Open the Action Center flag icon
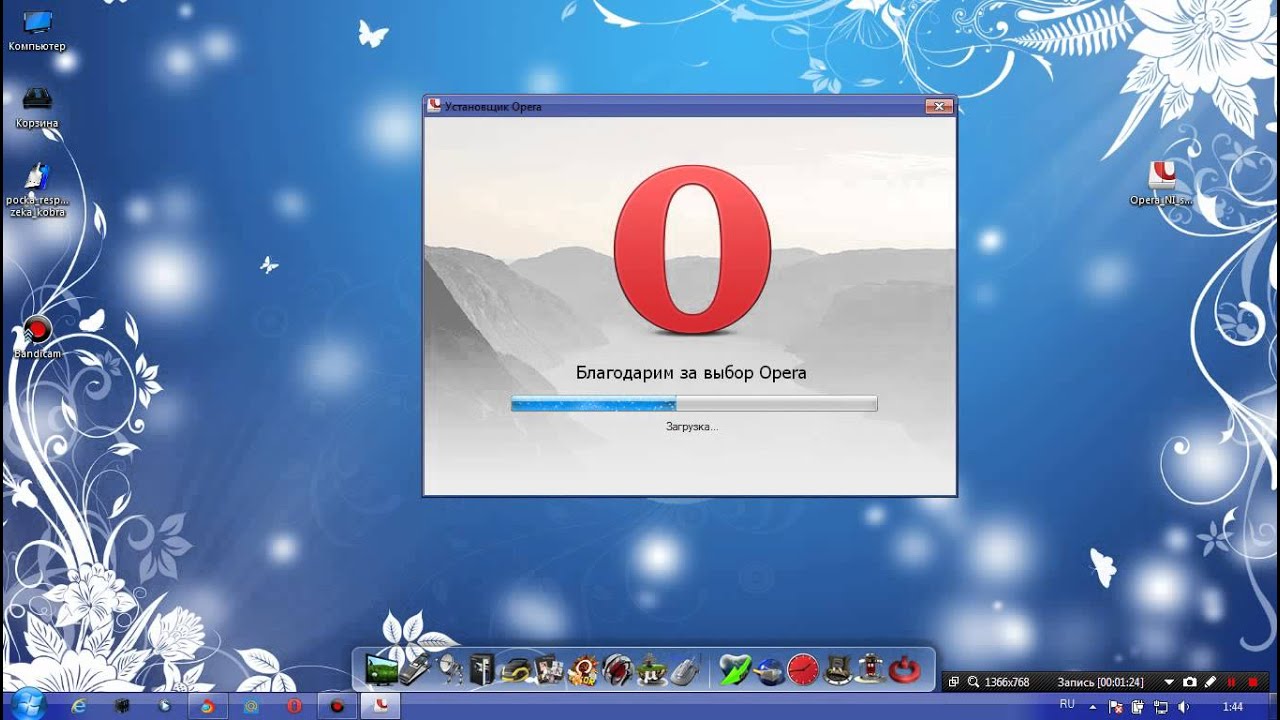 tap(1117, 707)
